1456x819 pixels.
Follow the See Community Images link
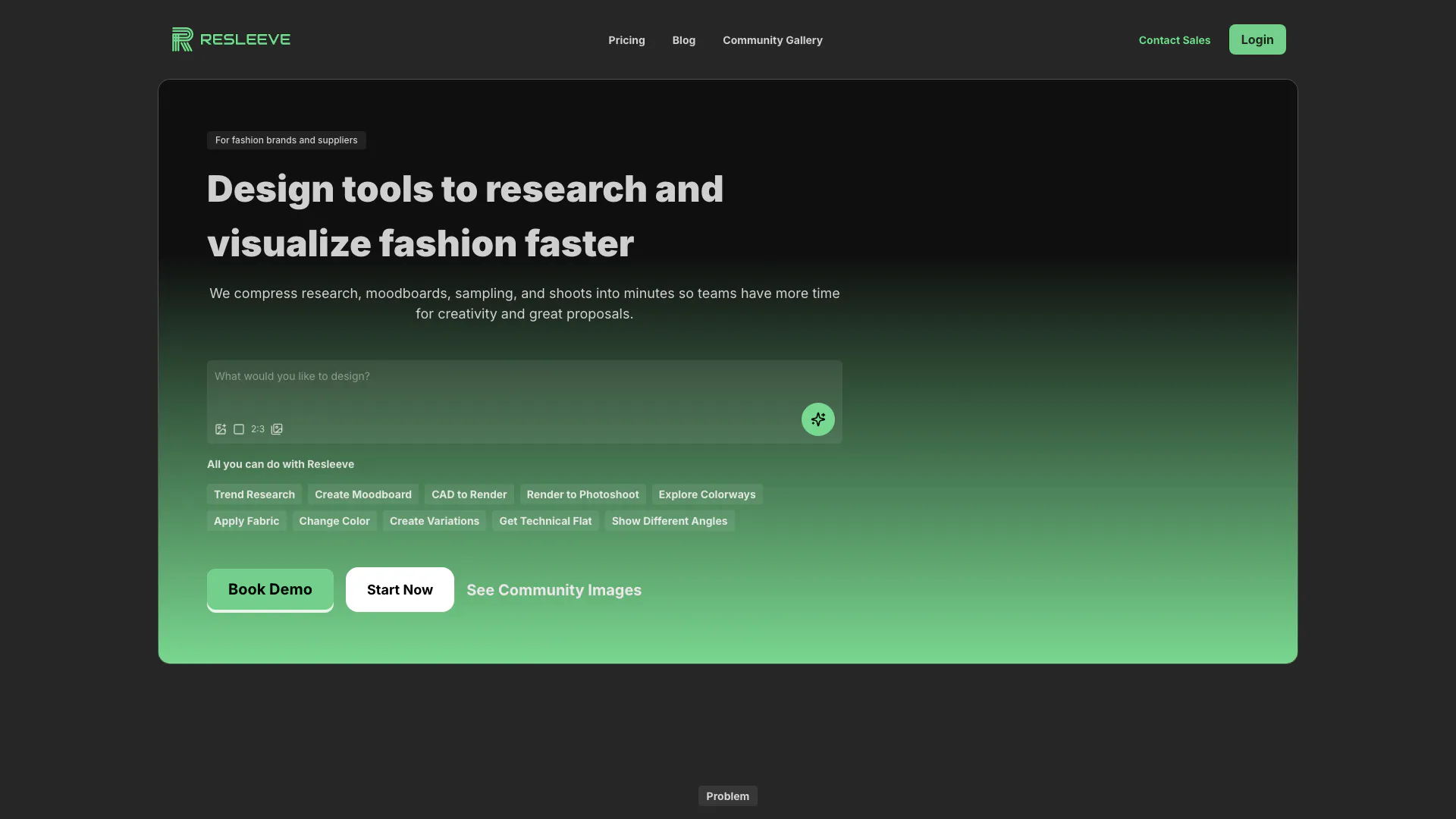[554, 590]
